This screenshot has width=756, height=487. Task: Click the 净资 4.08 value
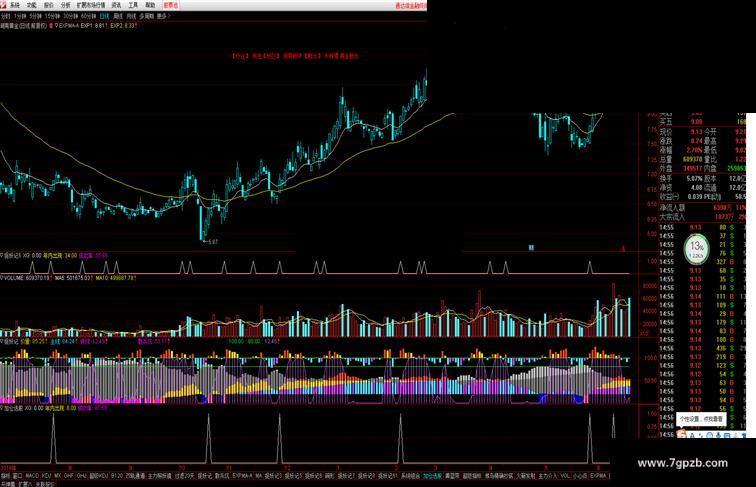click(696, 188)
